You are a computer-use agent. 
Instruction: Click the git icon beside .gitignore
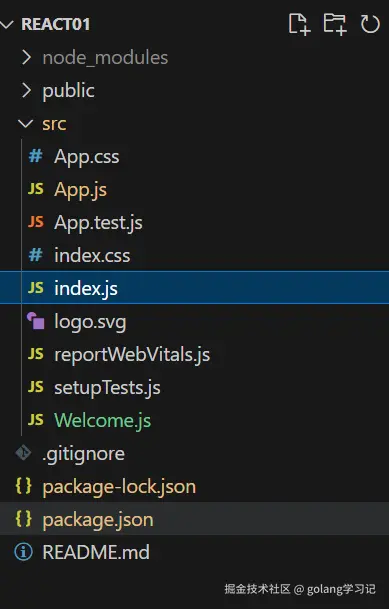tap(23, 453)
